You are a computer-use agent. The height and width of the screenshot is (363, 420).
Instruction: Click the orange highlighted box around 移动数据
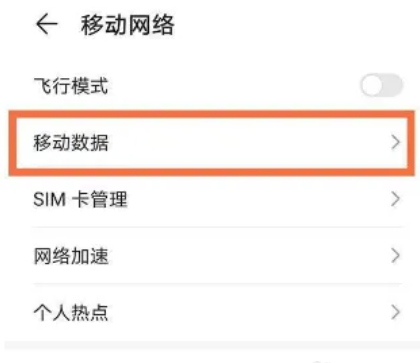(212, 143)
